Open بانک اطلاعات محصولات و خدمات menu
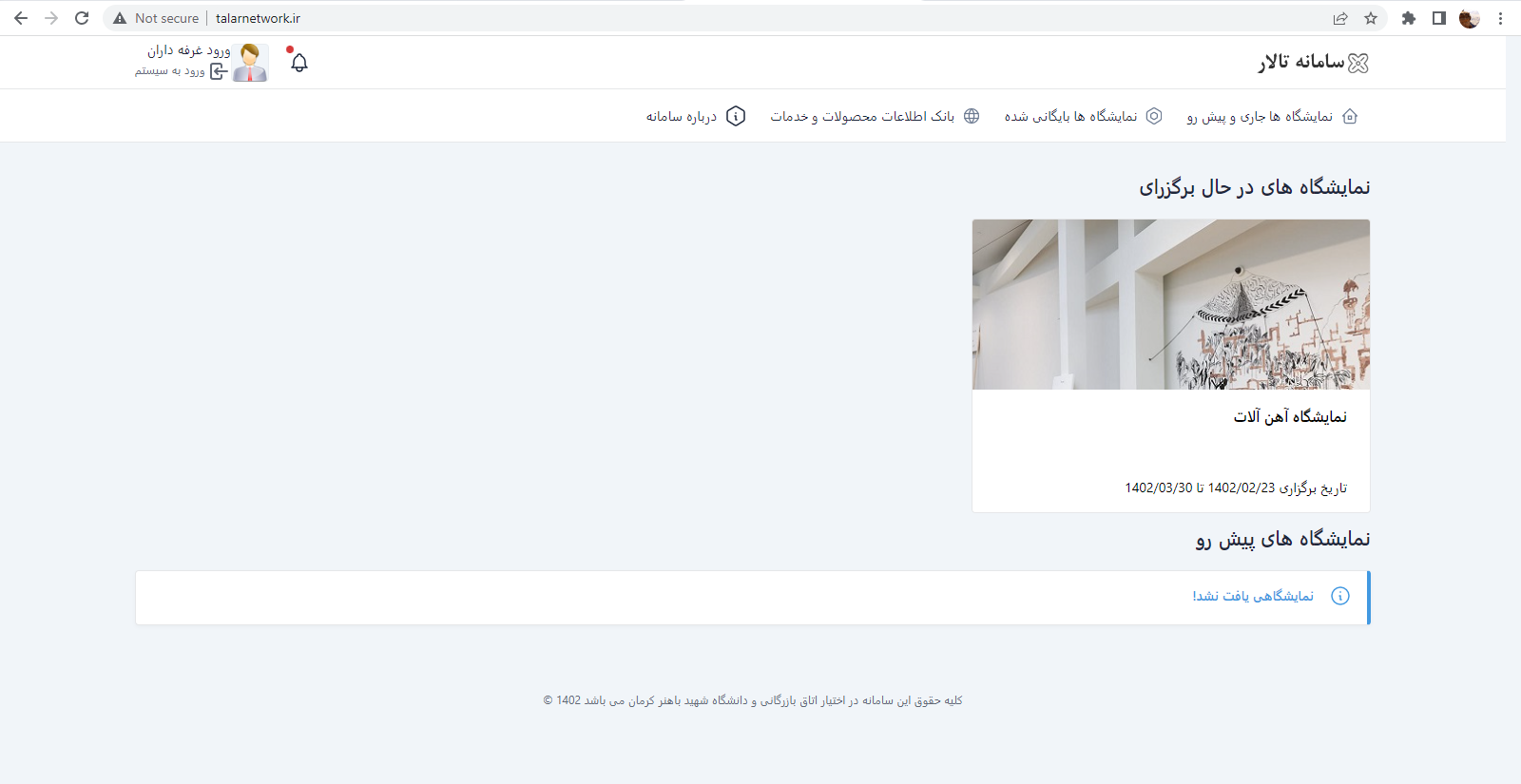1521x784 pixels. 862,116
